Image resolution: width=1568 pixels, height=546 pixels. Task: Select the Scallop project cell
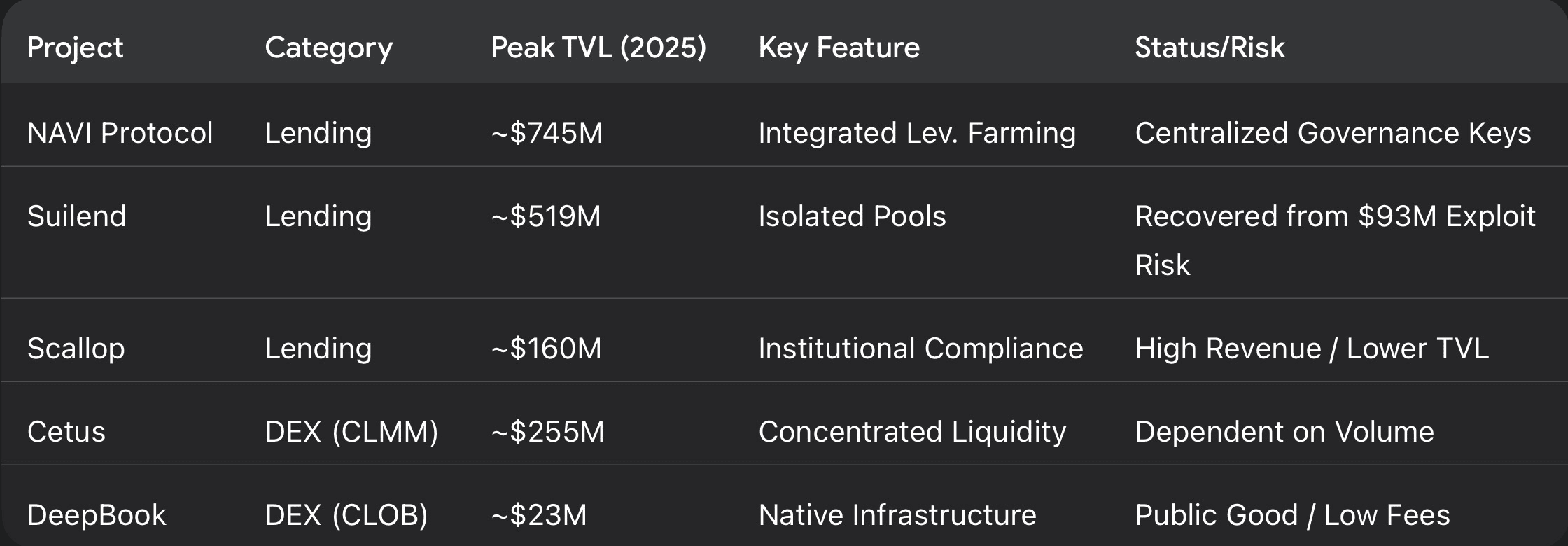tap(76, 349)
